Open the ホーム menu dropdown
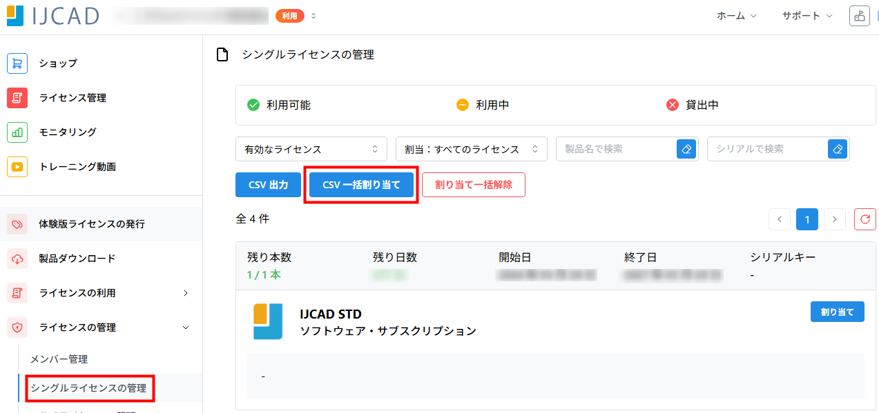Screen dimensions: 879x413 [x=737, y=16]
